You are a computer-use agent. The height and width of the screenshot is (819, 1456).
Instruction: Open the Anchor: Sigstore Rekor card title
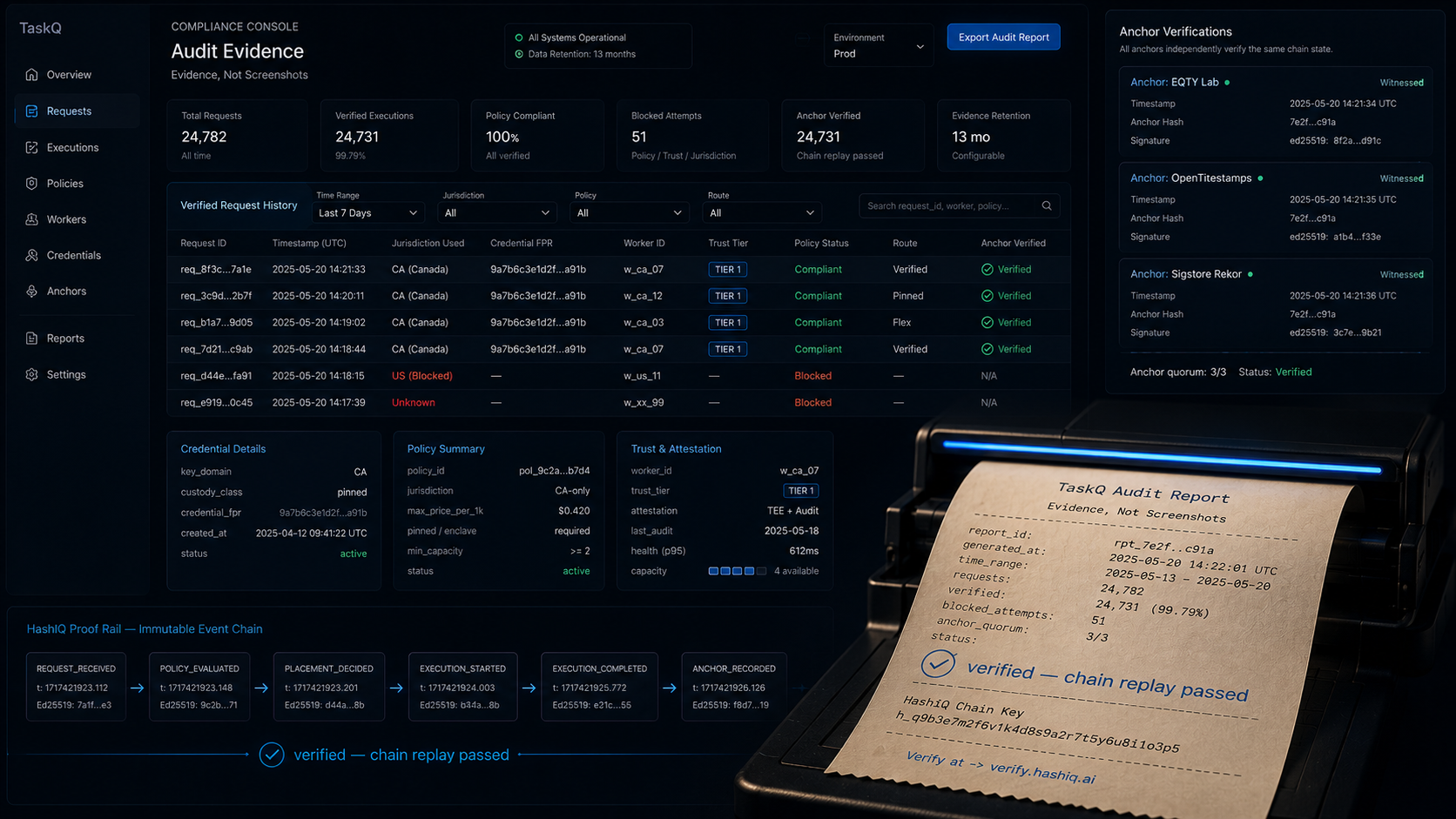click(x=1186, y=274)
